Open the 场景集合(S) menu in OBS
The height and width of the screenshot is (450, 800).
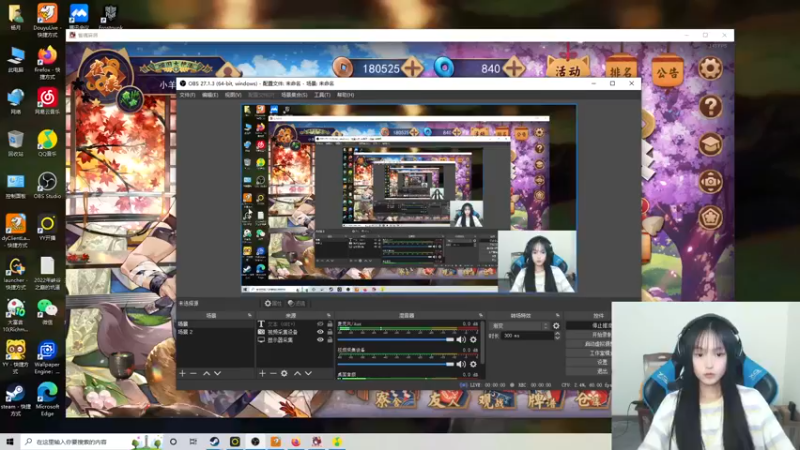(294, 95)
